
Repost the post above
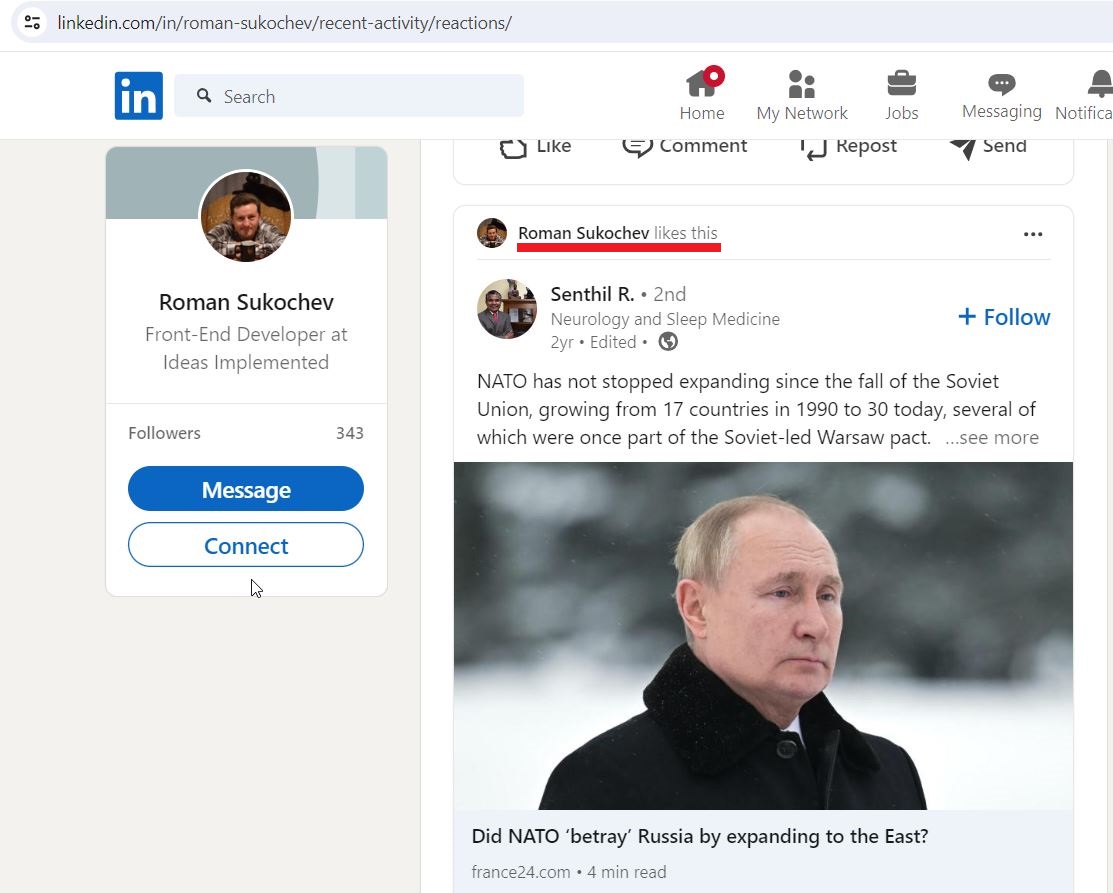[x=848, y=146]
